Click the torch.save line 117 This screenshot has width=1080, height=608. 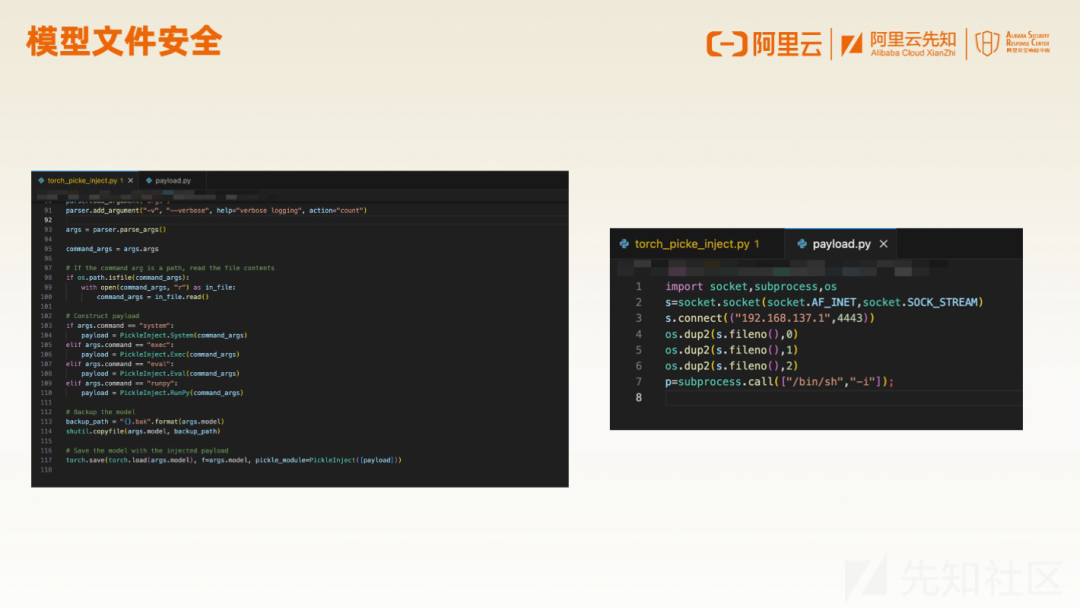point(233,460)
